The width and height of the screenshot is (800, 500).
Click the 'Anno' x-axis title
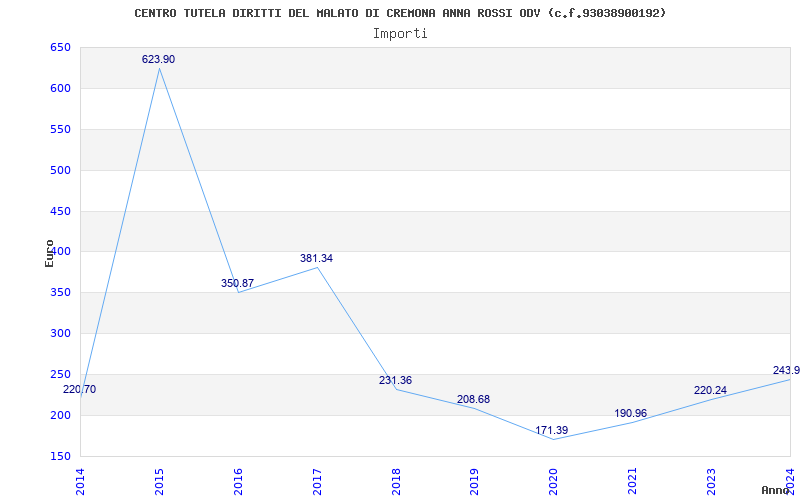coord(775,490)
